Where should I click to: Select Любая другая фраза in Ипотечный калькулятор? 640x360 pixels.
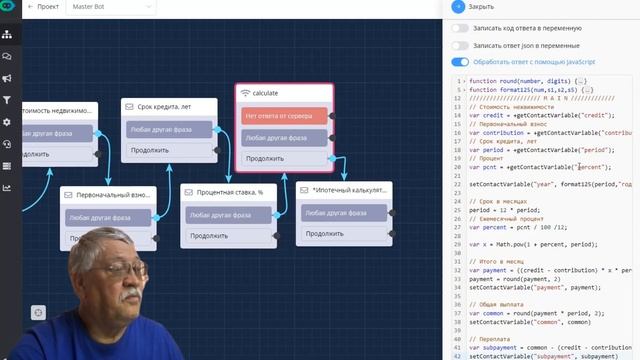(x=344, y=213)
